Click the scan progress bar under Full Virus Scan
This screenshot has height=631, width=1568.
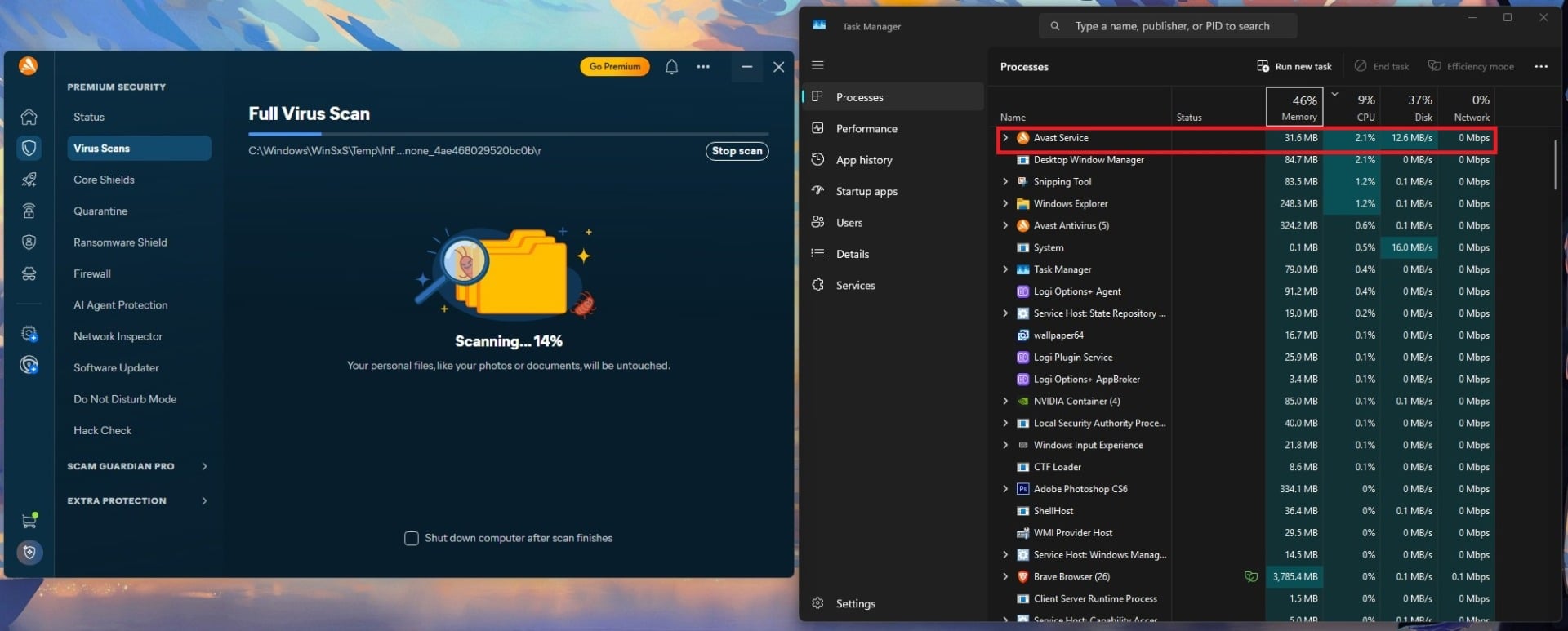coord(508,134)
